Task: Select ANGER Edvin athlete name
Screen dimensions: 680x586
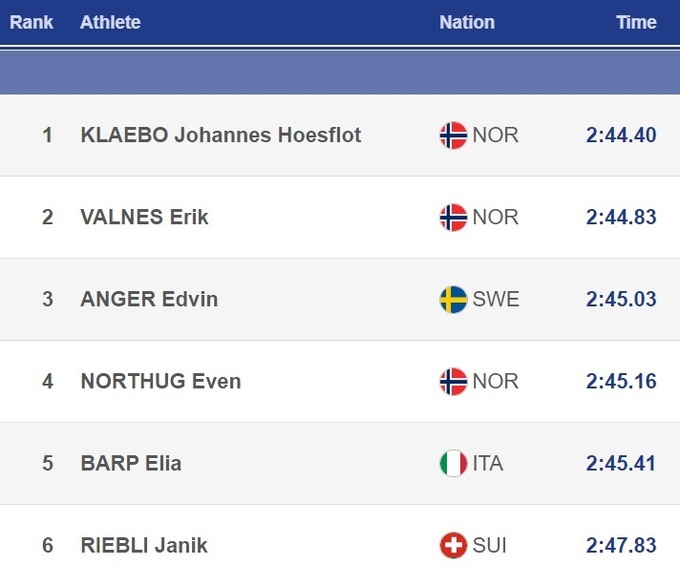Action: point(149,299)
